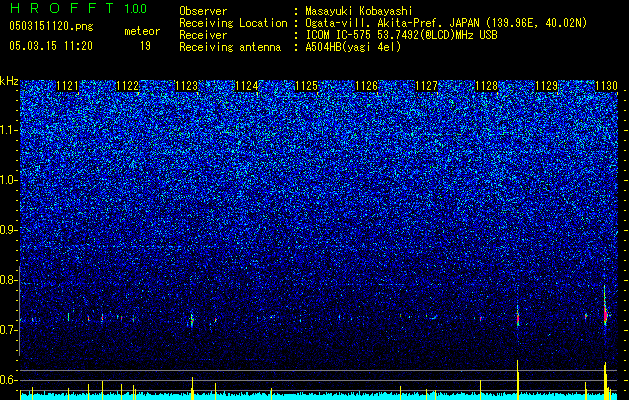Click the meteor echo at the 1123 marker
The width and height of the screenshot is (629, 400).
click(x=192, y=320)
